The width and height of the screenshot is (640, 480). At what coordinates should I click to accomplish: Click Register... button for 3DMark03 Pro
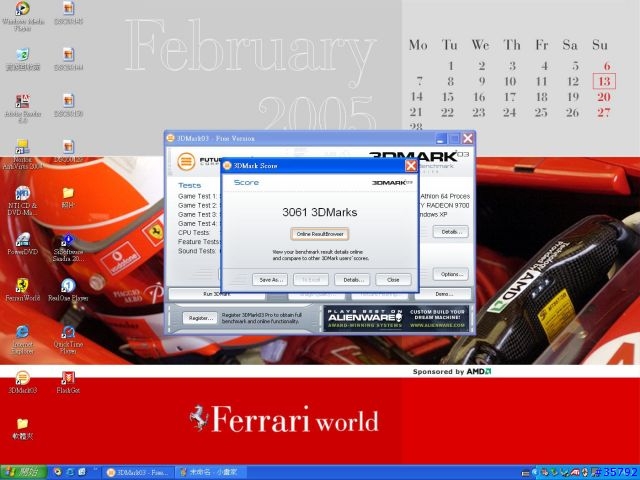point(200,318)
